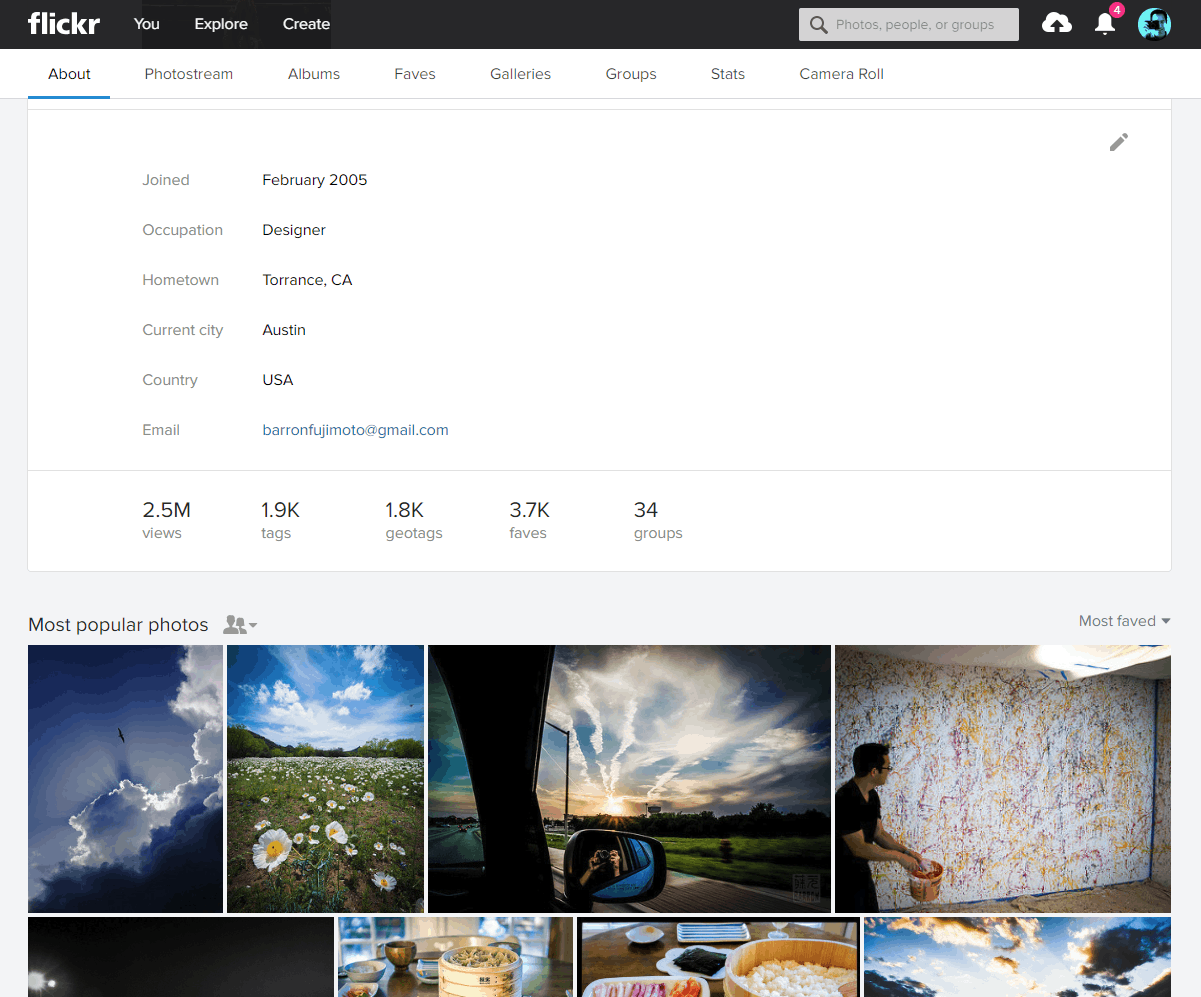Click the search magnifier icon
Image resolution: width=1201 pixels, height=997 pixels.
pyautogui.click(x=819, y=24)
